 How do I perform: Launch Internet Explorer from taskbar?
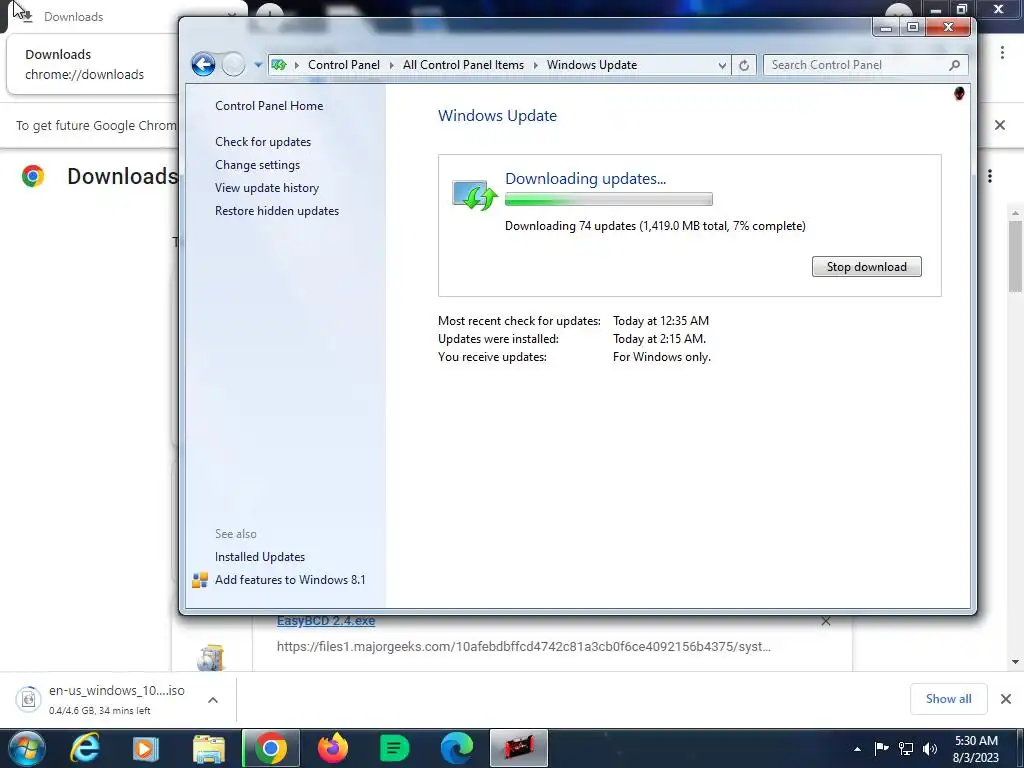[x=84, y=748]
